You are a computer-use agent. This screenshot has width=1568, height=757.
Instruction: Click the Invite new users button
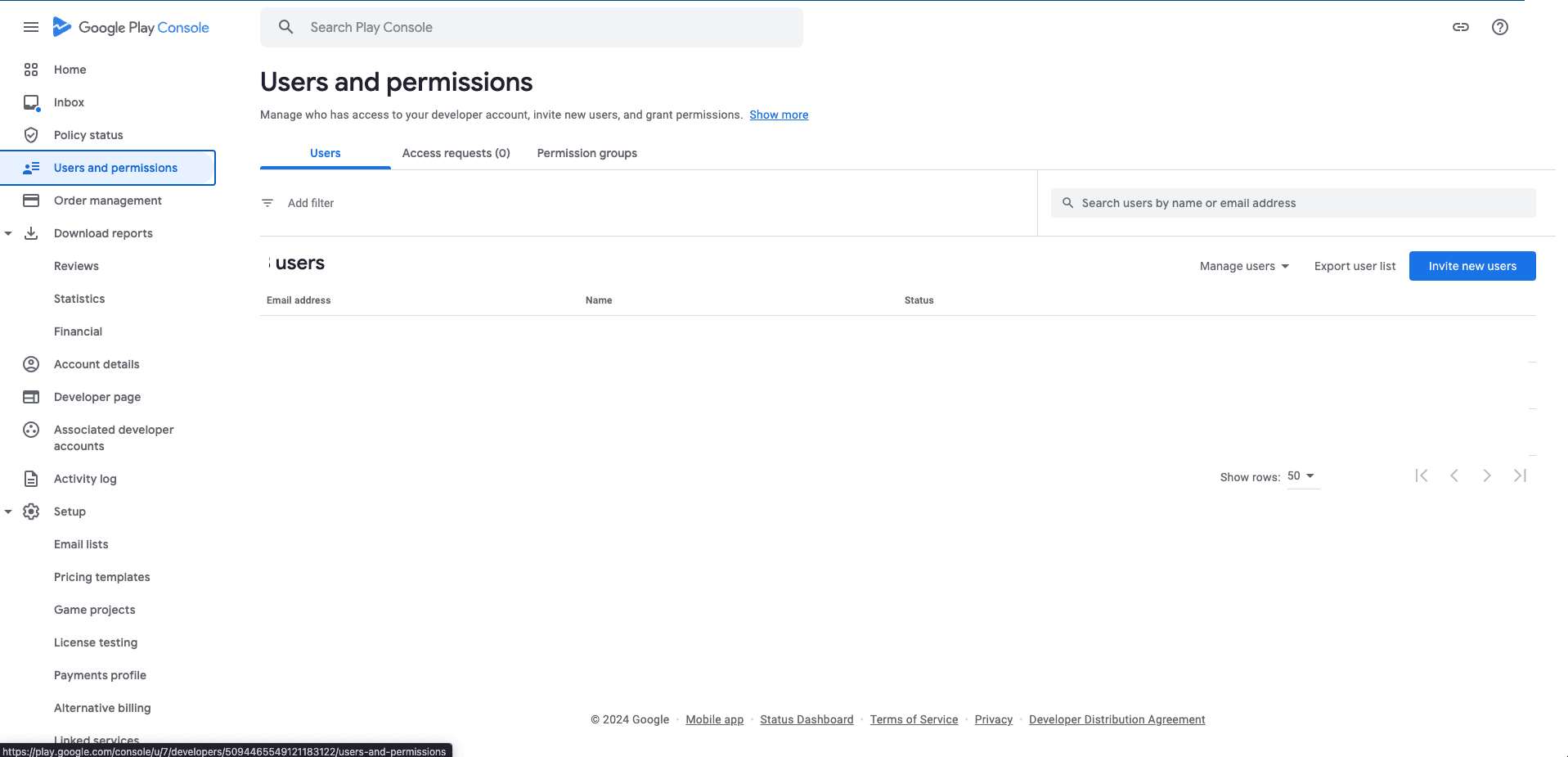click(1471, 266)
